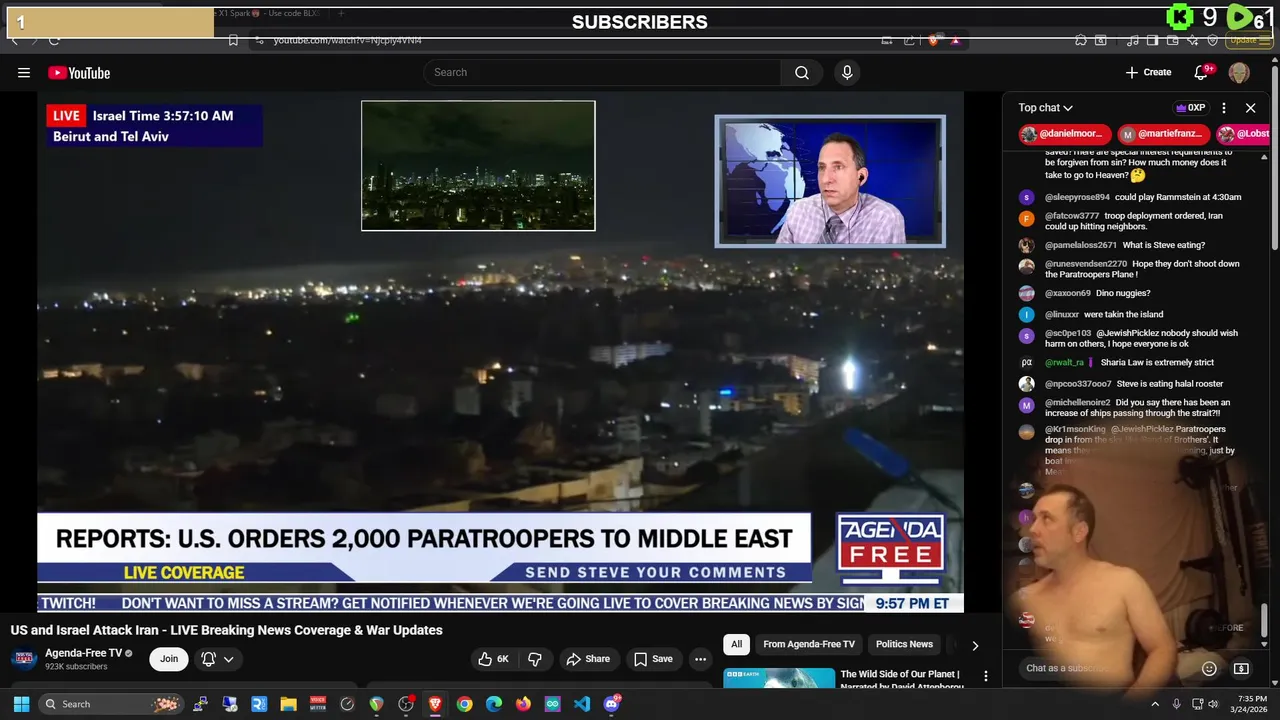The width and height of the screenshot is (1280, 720).
Task: Open the Brave playlist music-note icon
Action: (x=1133, y=40)
